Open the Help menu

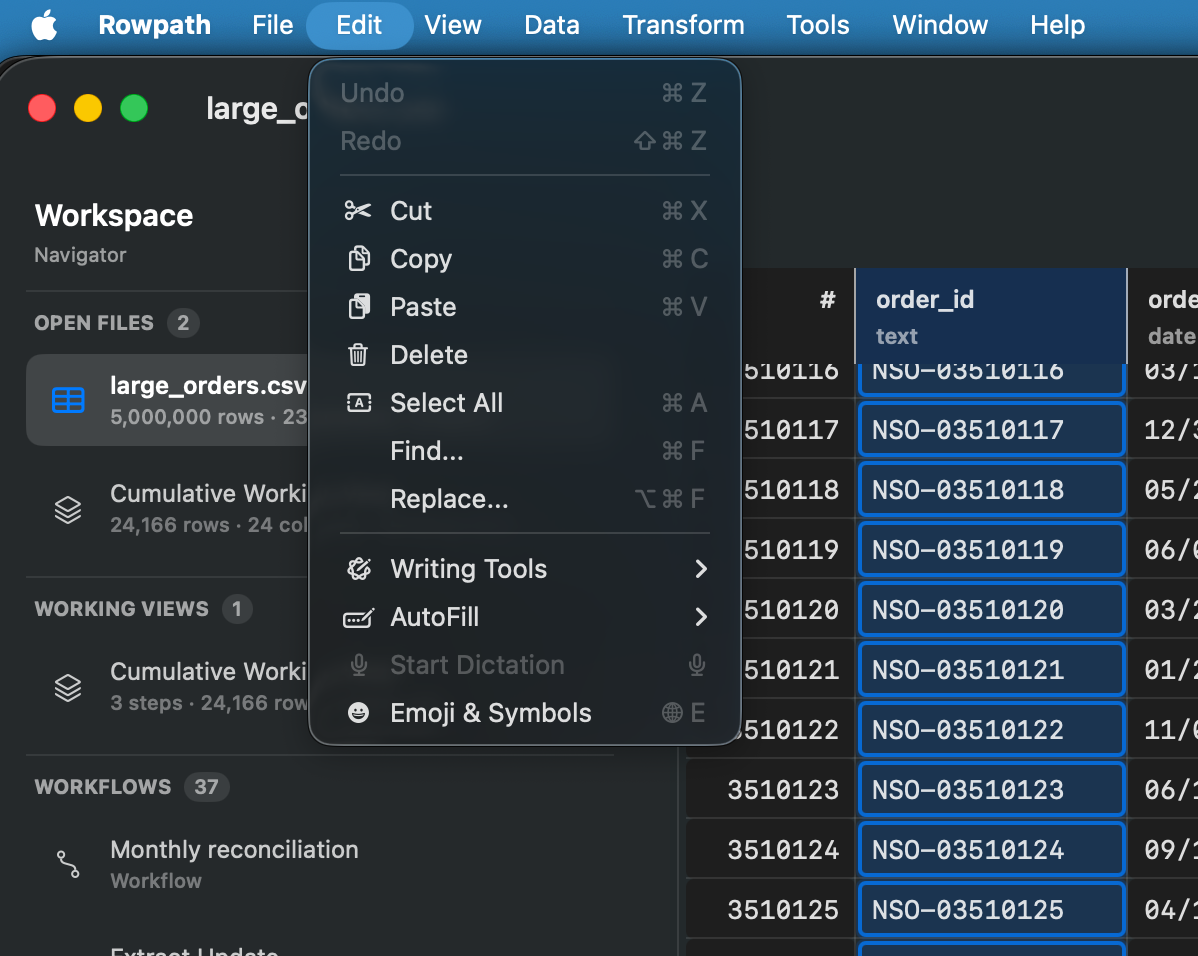(1057, 25)
